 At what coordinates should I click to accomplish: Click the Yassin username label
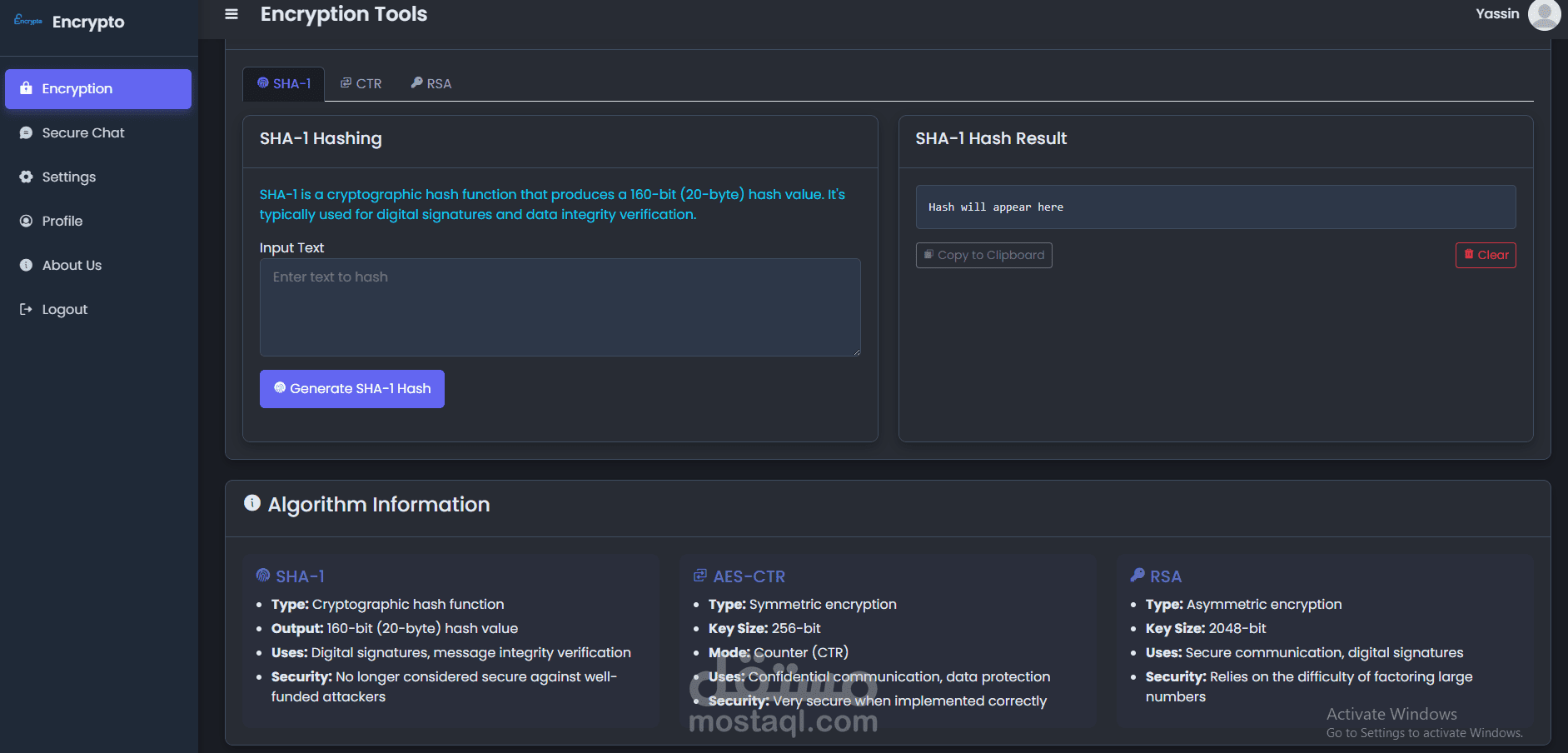(x=1497, y=14)
